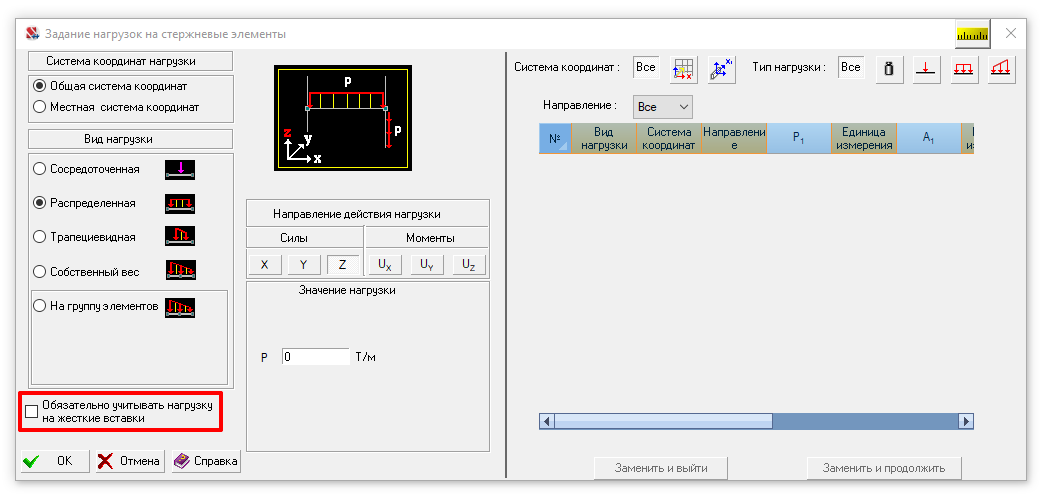
Task: Click Заменить и выйти button
Action: [661, 468]
